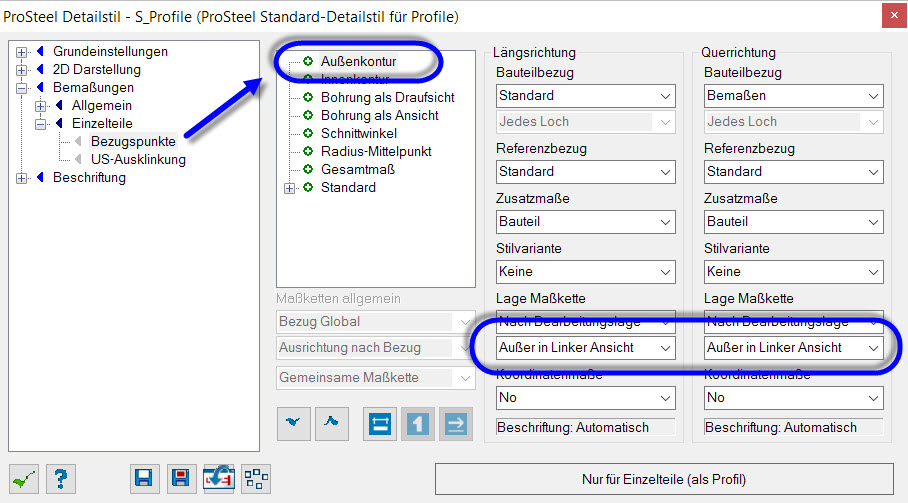Click the green circle icon beside Gesamtmaß
908x503 pixels.
(308, 169)
